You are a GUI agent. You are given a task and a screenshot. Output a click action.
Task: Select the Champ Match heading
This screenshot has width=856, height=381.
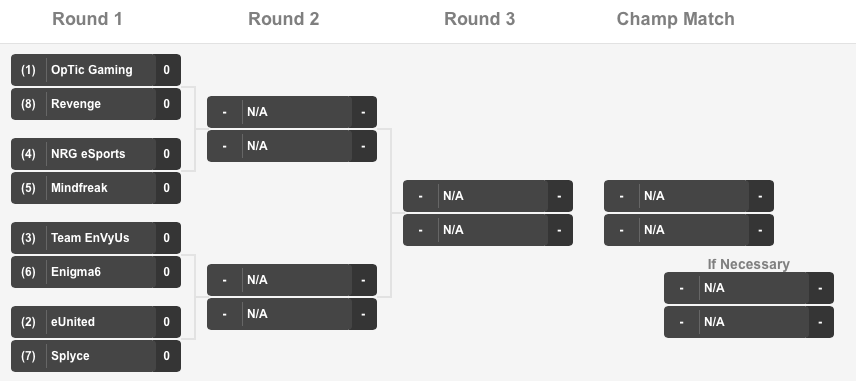click(x=675, y=19)
